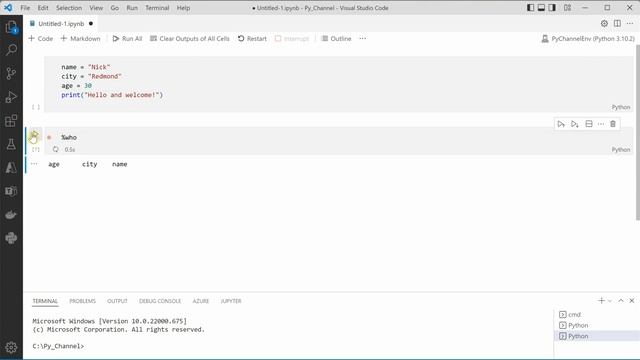The height and width of the screenshot is (360, 640).
Task: Interrupt the running kernel
Action: click(x=292, y=38)
